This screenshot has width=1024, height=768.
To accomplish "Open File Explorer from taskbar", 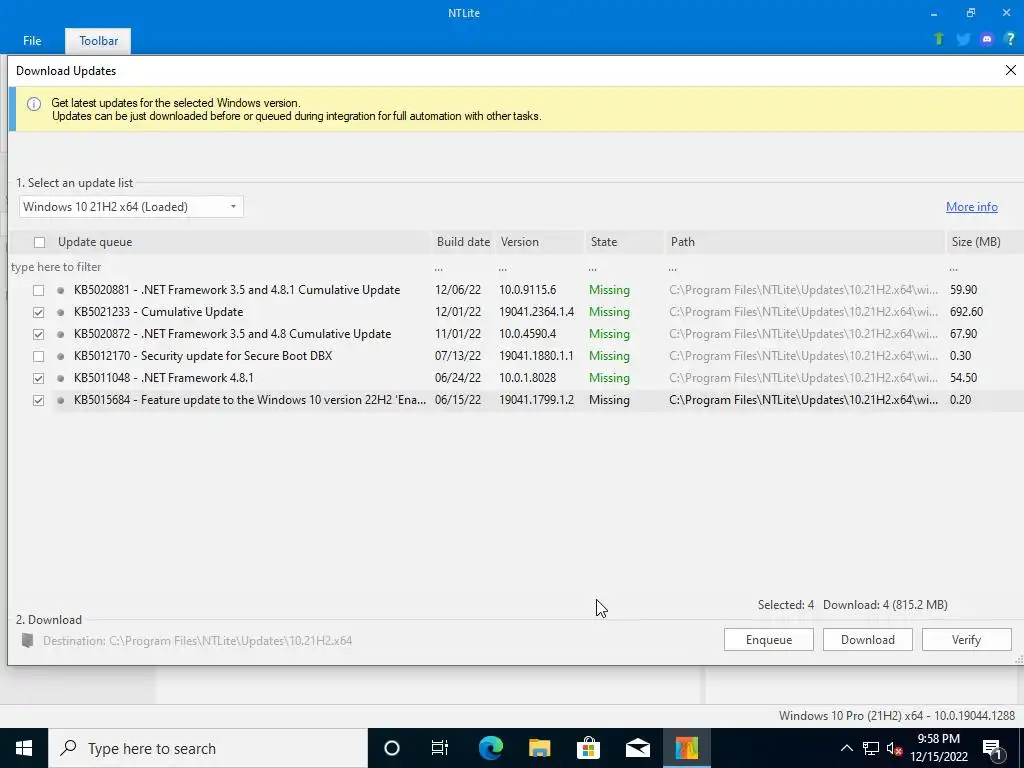I will coord(539,748).
